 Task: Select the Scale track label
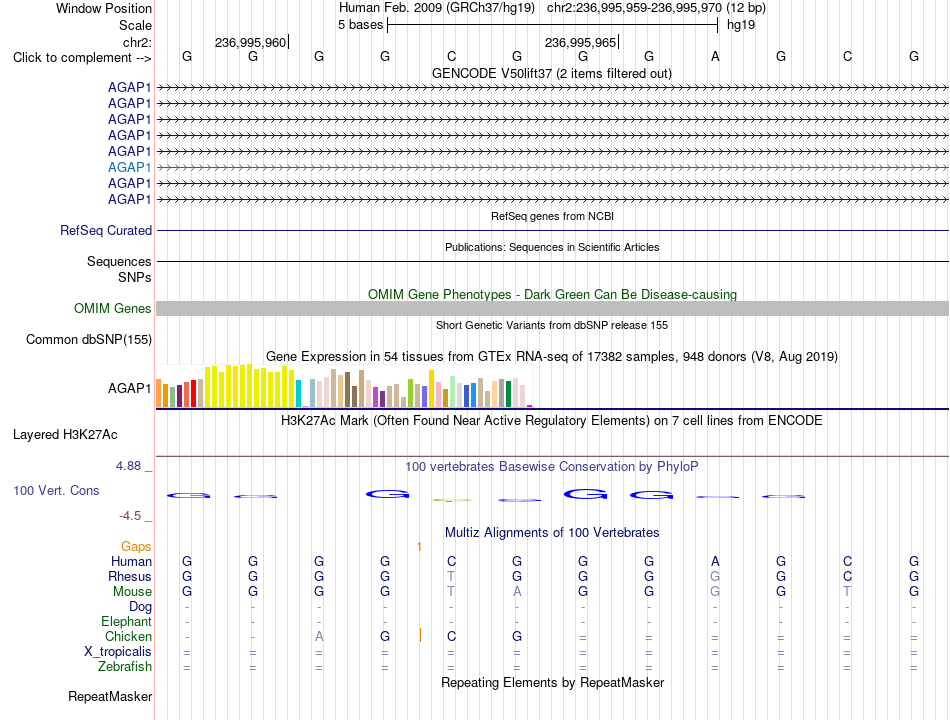click(135, 25)
